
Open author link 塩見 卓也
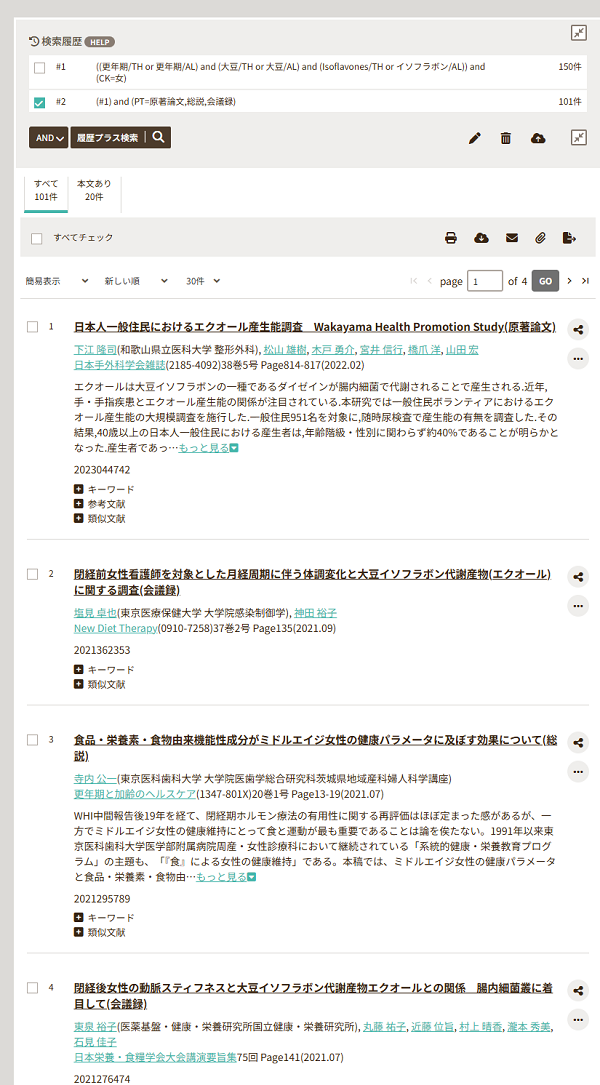click(96, 612)
